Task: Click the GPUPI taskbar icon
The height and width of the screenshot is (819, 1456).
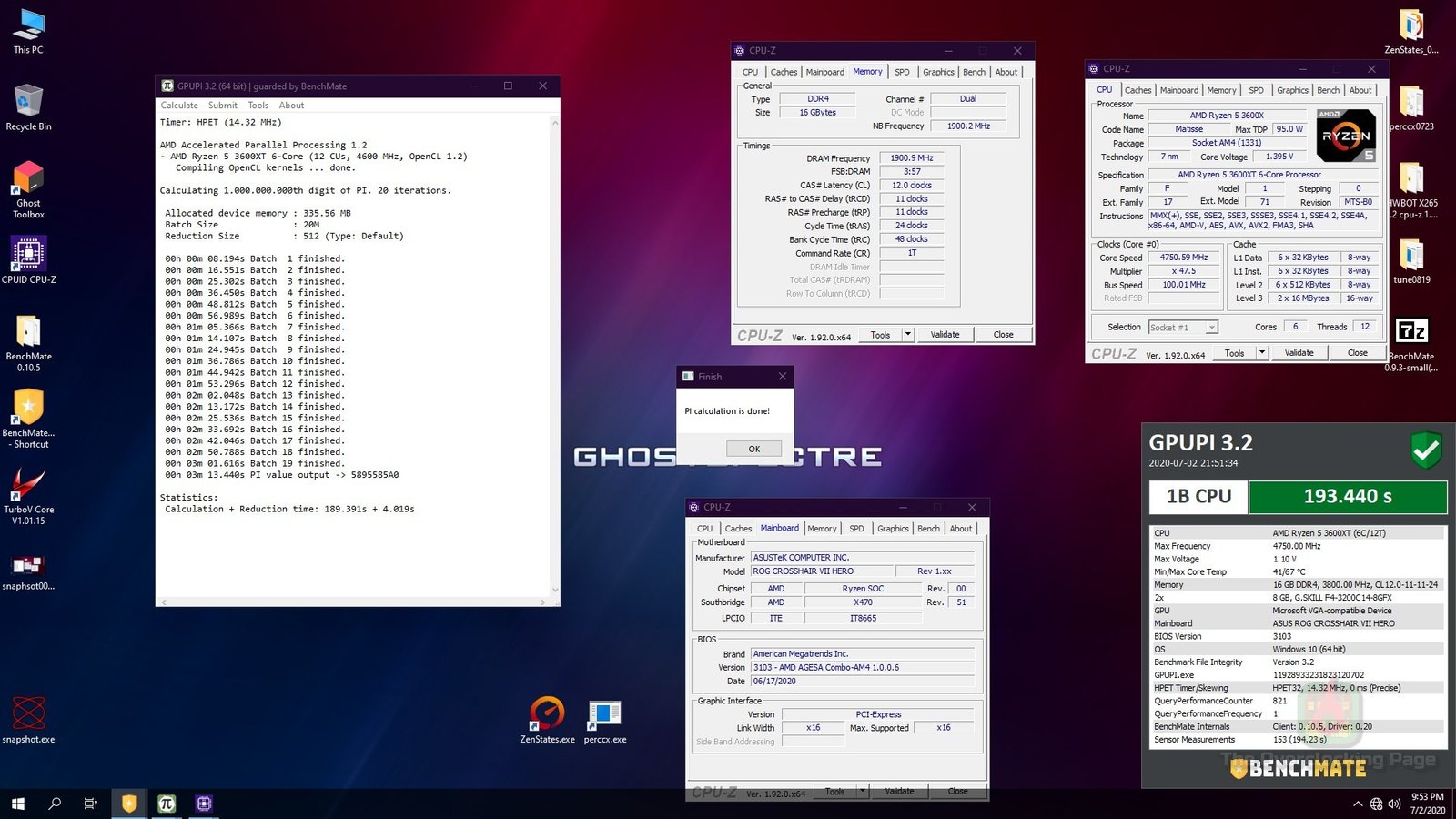Action: pos(167,803)
